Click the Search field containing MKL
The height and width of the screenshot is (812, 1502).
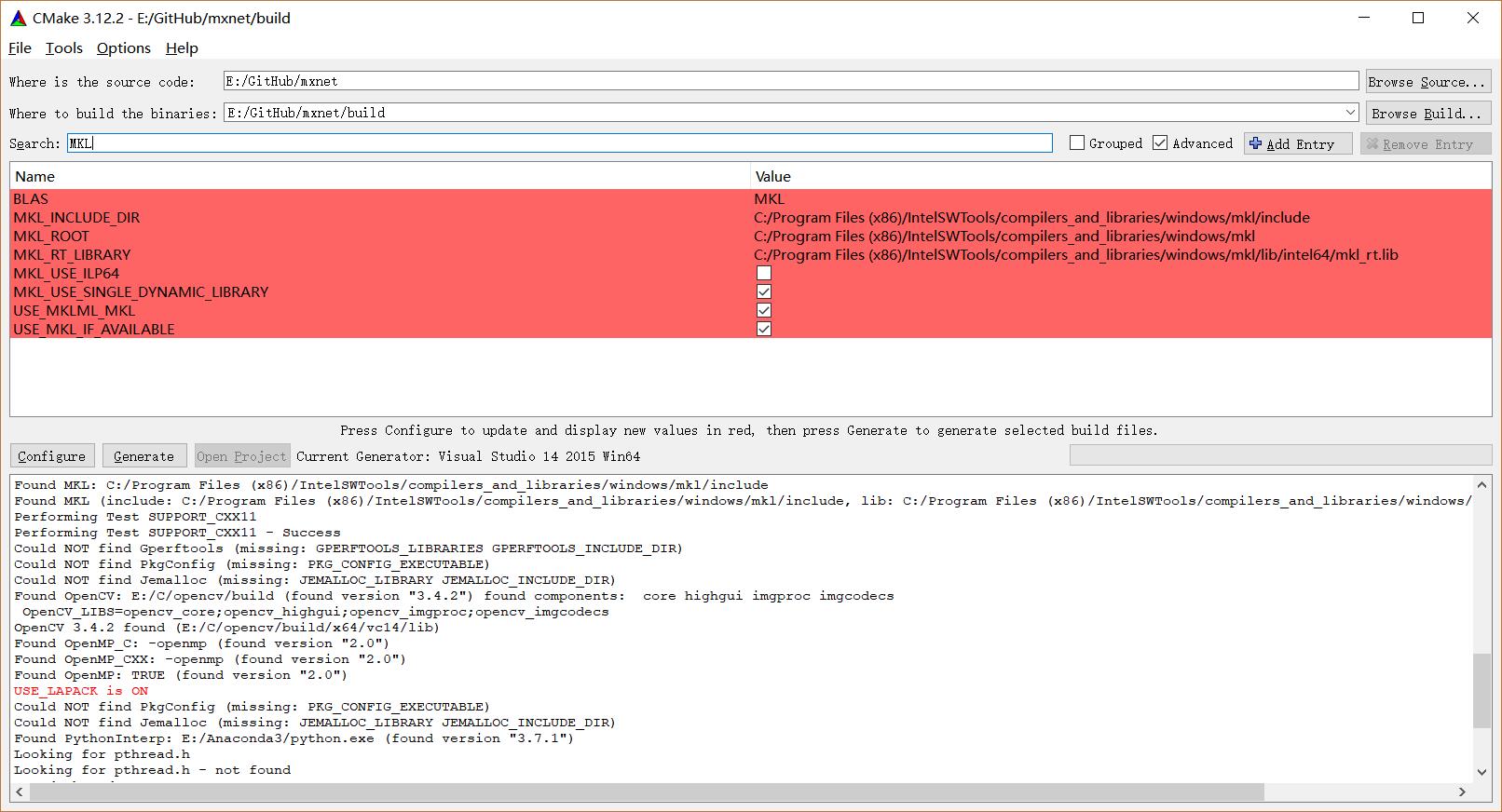point(560,143)
